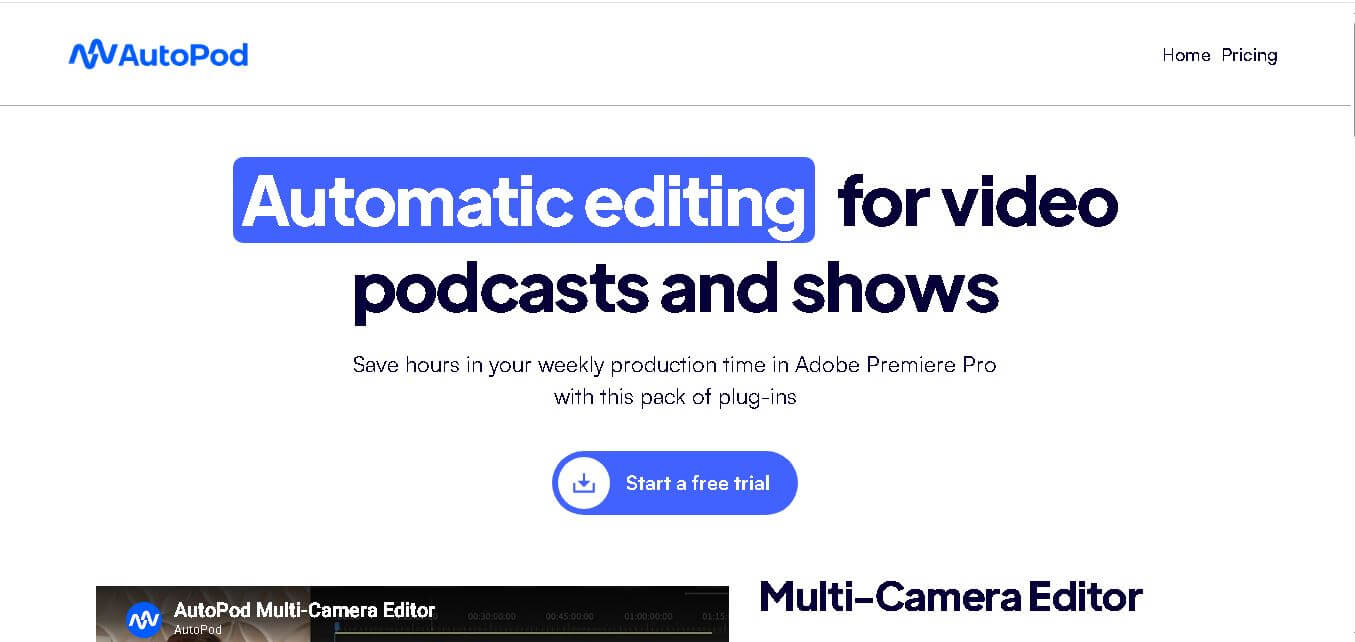Viewport: 1355px width, 642px height.
Task: Click the AutoPod channel name under video title
Action: click(x=198, y=630)
